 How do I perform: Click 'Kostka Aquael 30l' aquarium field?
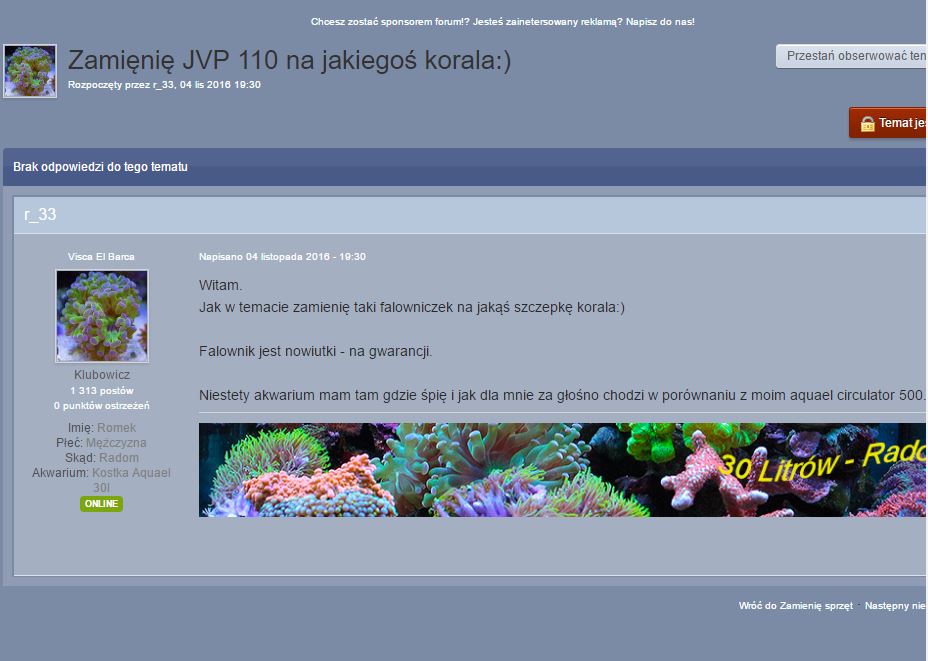(x=130, y=473)
